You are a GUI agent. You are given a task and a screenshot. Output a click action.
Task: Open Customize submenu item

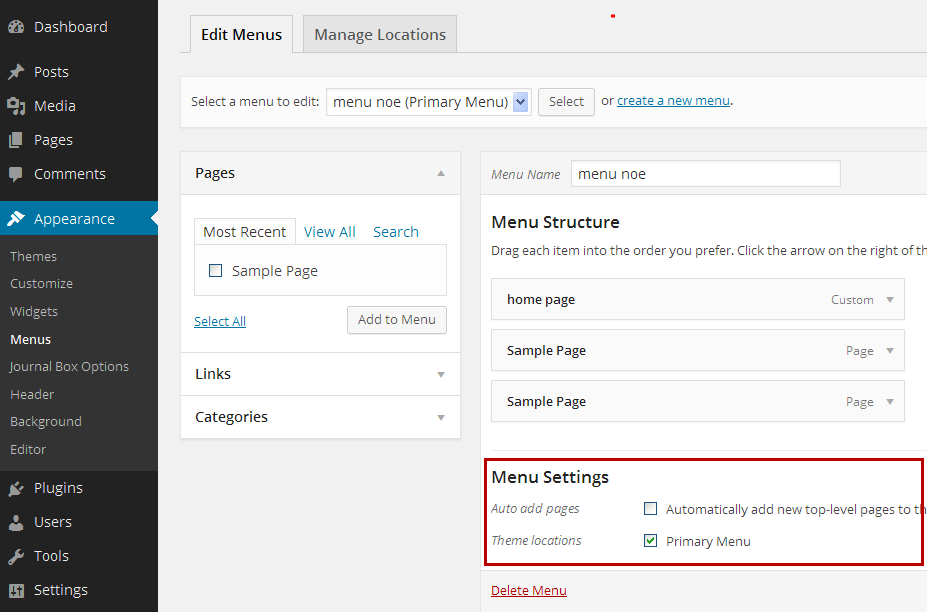[41, 284]
